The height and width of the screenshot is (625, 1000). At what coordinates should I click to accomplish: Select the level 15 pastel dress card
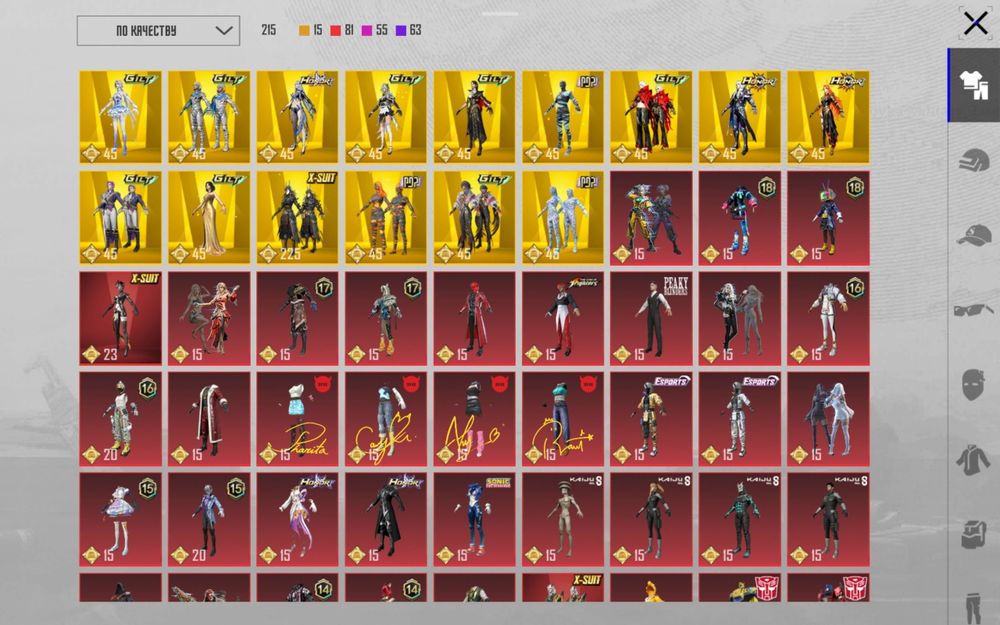(121, 520)
